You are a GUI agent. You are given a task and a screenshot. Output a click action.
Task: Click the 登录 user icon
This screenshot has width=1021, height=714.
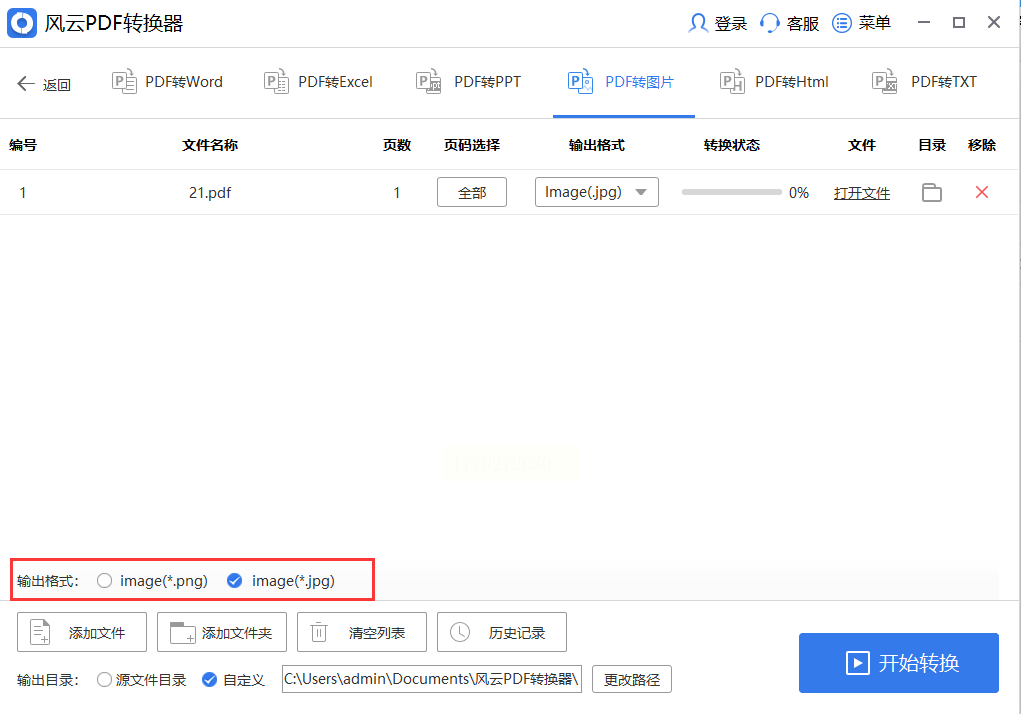click(x=697, y=23)
